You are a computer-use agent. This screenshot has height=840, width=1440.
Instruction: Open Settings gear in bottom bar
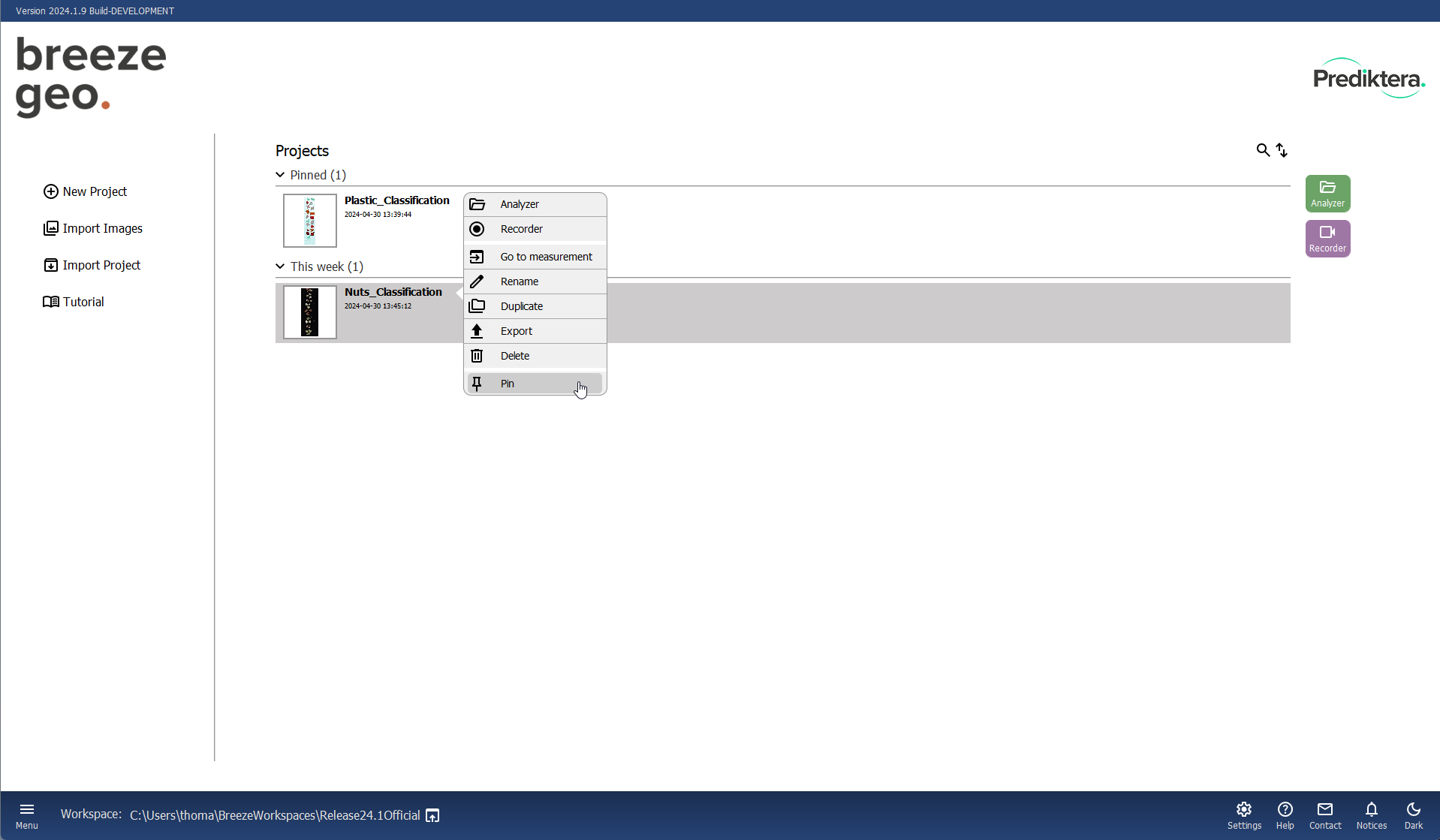1243,814
